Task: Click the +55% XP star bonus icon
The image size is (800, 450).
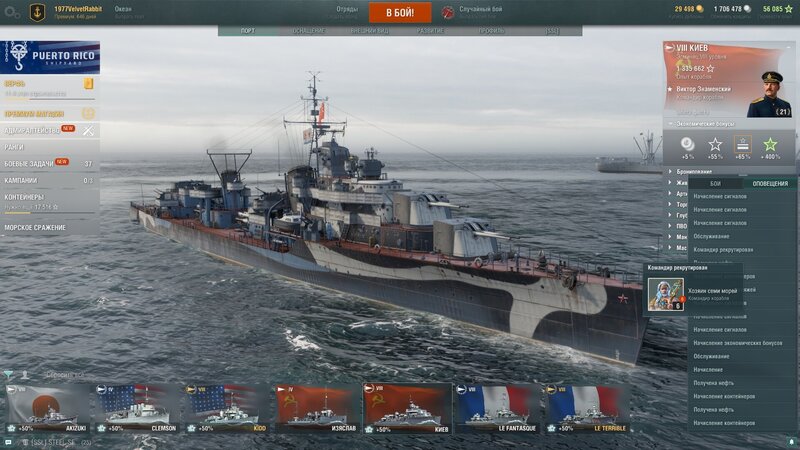Action: click(715, 144)
